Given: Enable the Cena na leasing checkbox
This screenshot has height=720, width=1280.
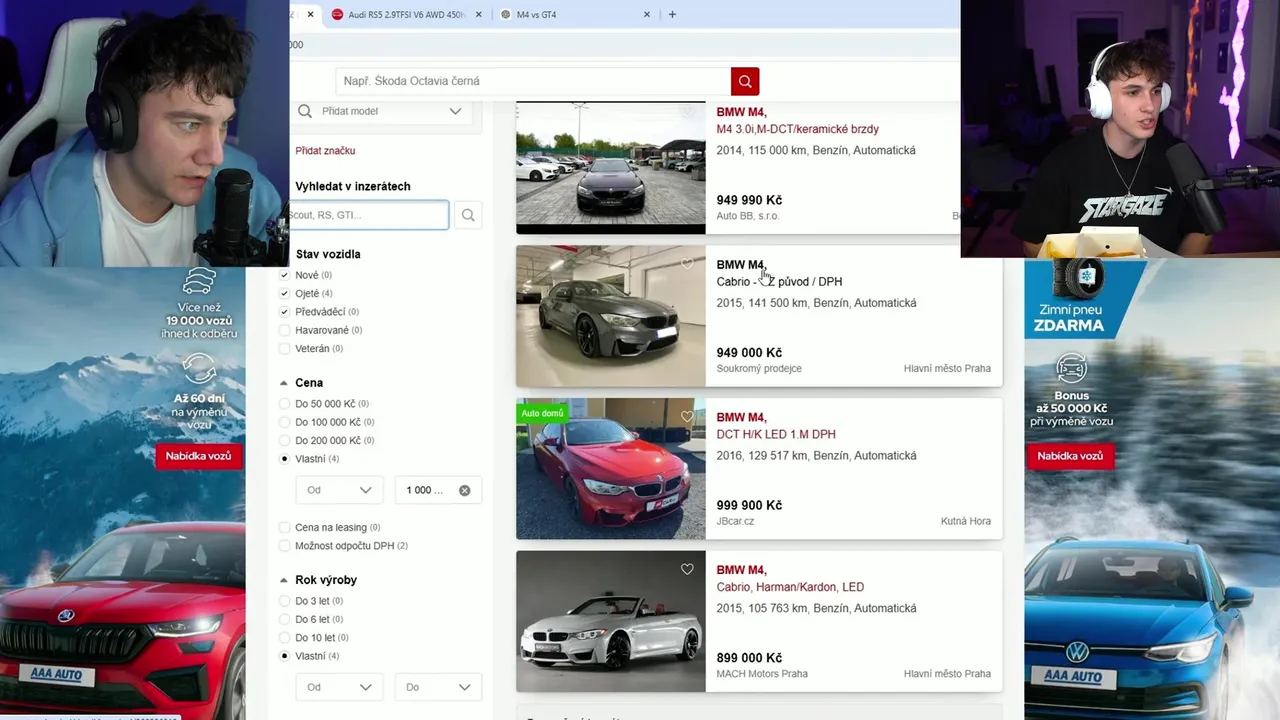Looking at the screenshot, I should click(x=285, y=527).
